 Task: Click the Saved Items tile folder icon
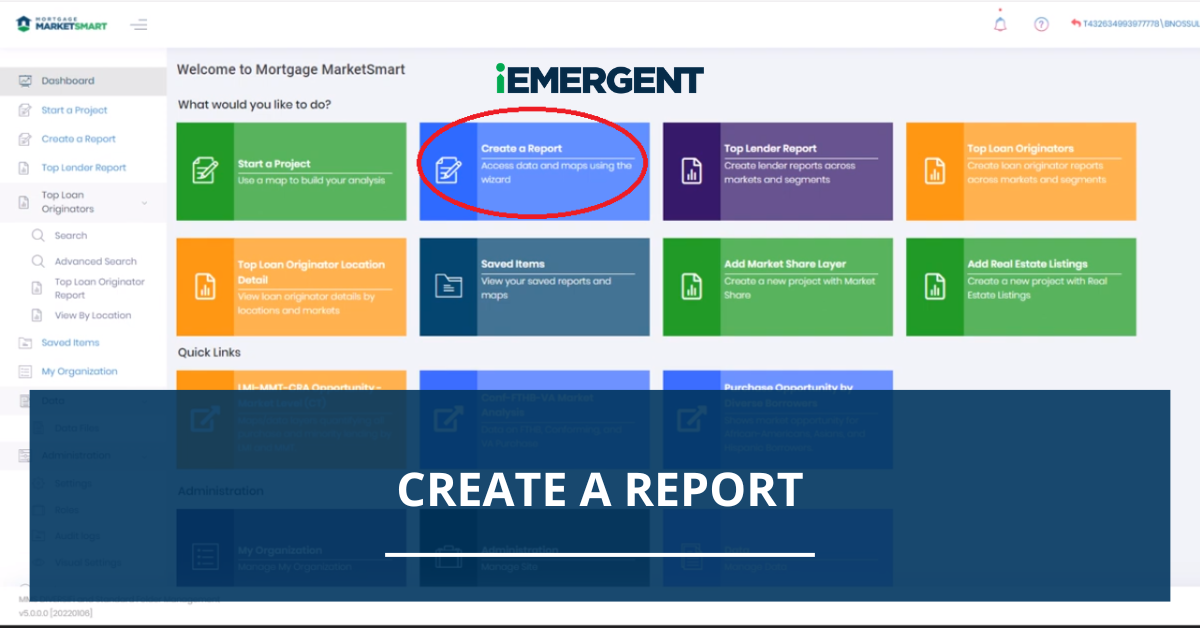click(x=448, y=286)
